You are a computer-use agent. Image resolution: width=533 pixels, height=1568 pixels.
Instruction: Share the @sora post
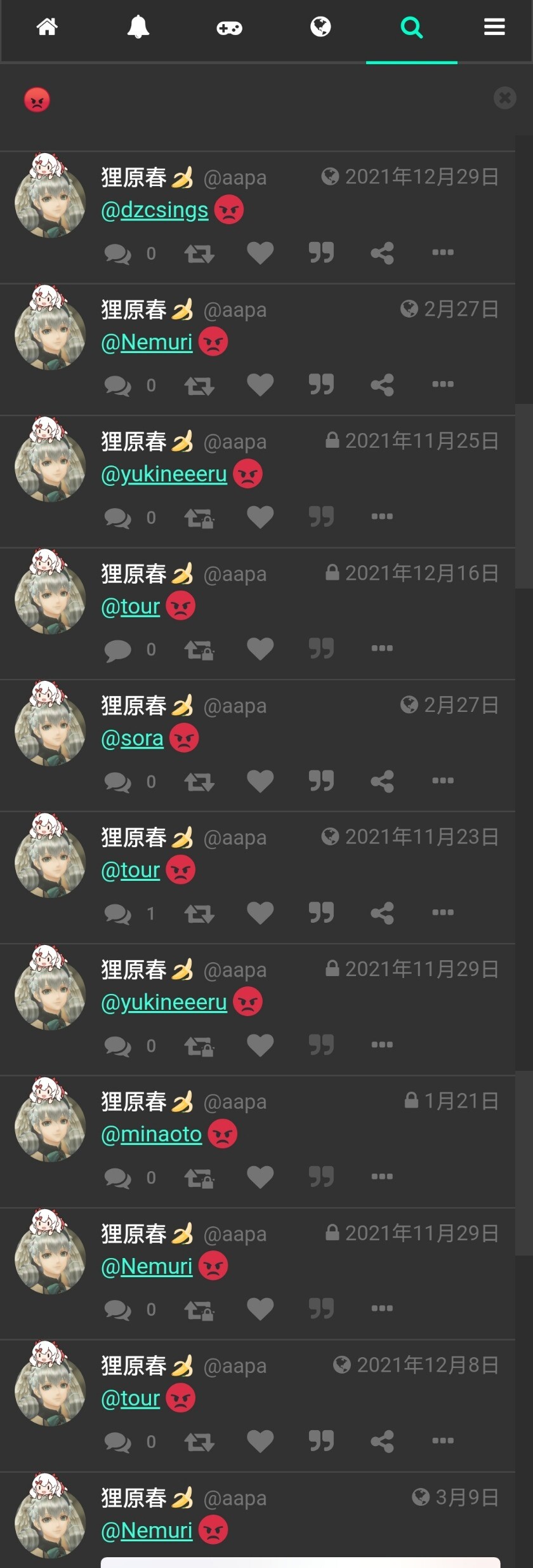pyautogui.click(x=382, y=781)
